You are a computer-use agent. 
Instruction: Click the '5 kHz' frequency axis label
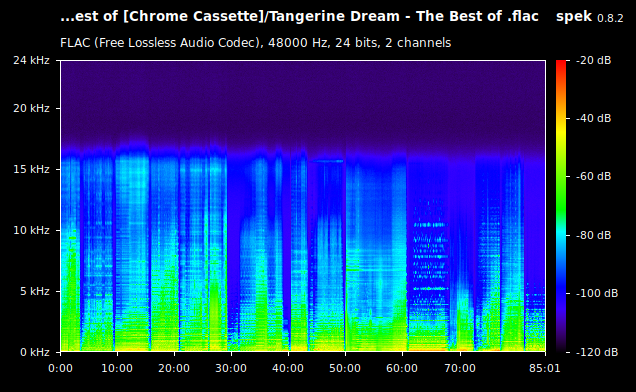click(34, 291)
